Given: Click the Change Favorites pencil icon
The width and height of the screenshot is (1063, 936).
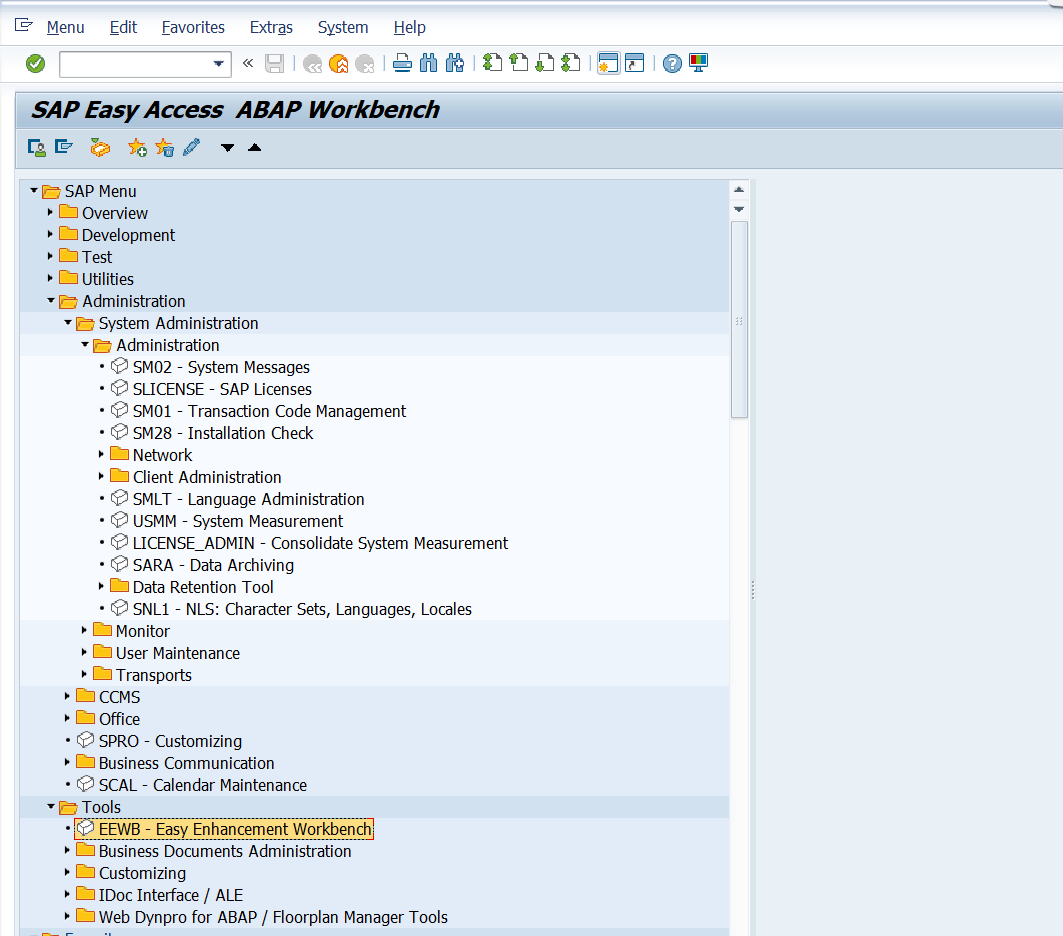Looking at the screenshot, I should coord(191,148).
